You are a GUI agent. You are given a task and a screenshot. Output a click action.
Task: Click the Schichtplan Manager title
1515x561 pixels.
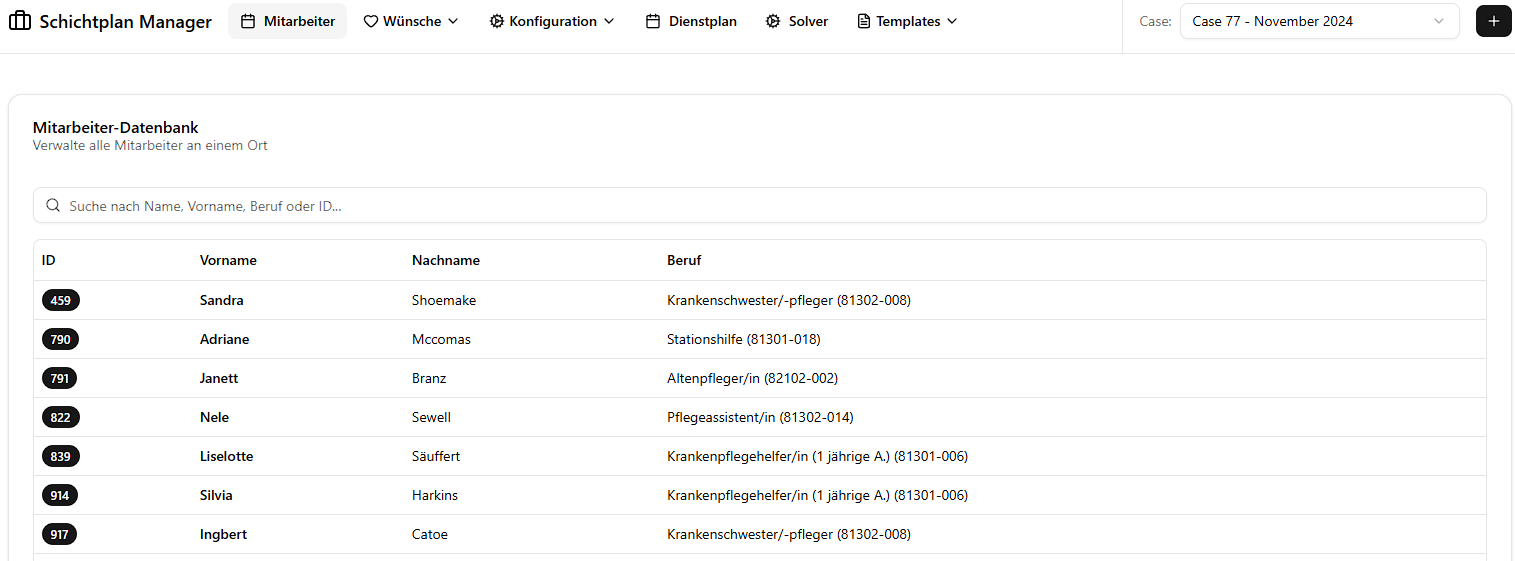click(x=125, y=22)
